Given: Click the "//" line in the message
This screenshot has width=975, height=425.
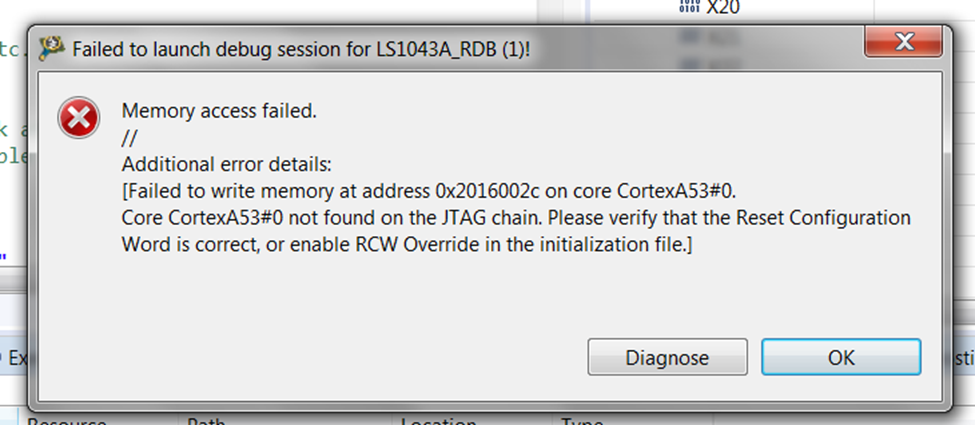Looking at the screenshot, I should [128, 138].
